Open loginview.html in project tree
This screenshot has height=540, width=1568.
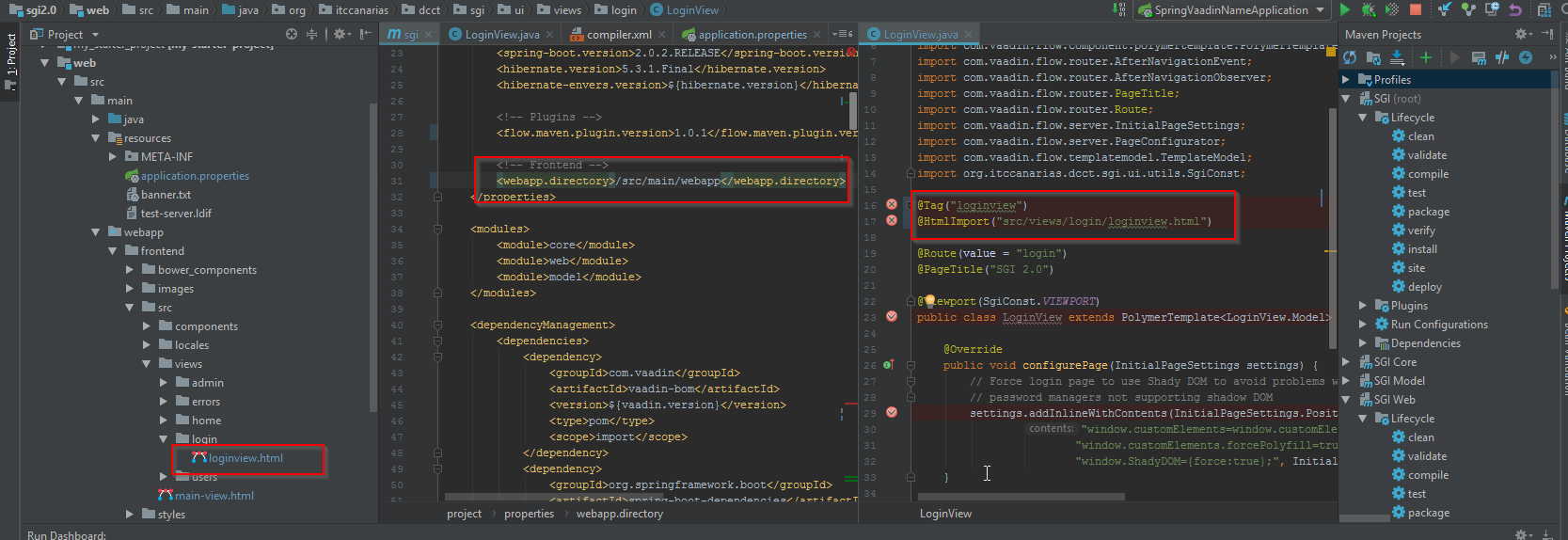(x=245, y=458)
